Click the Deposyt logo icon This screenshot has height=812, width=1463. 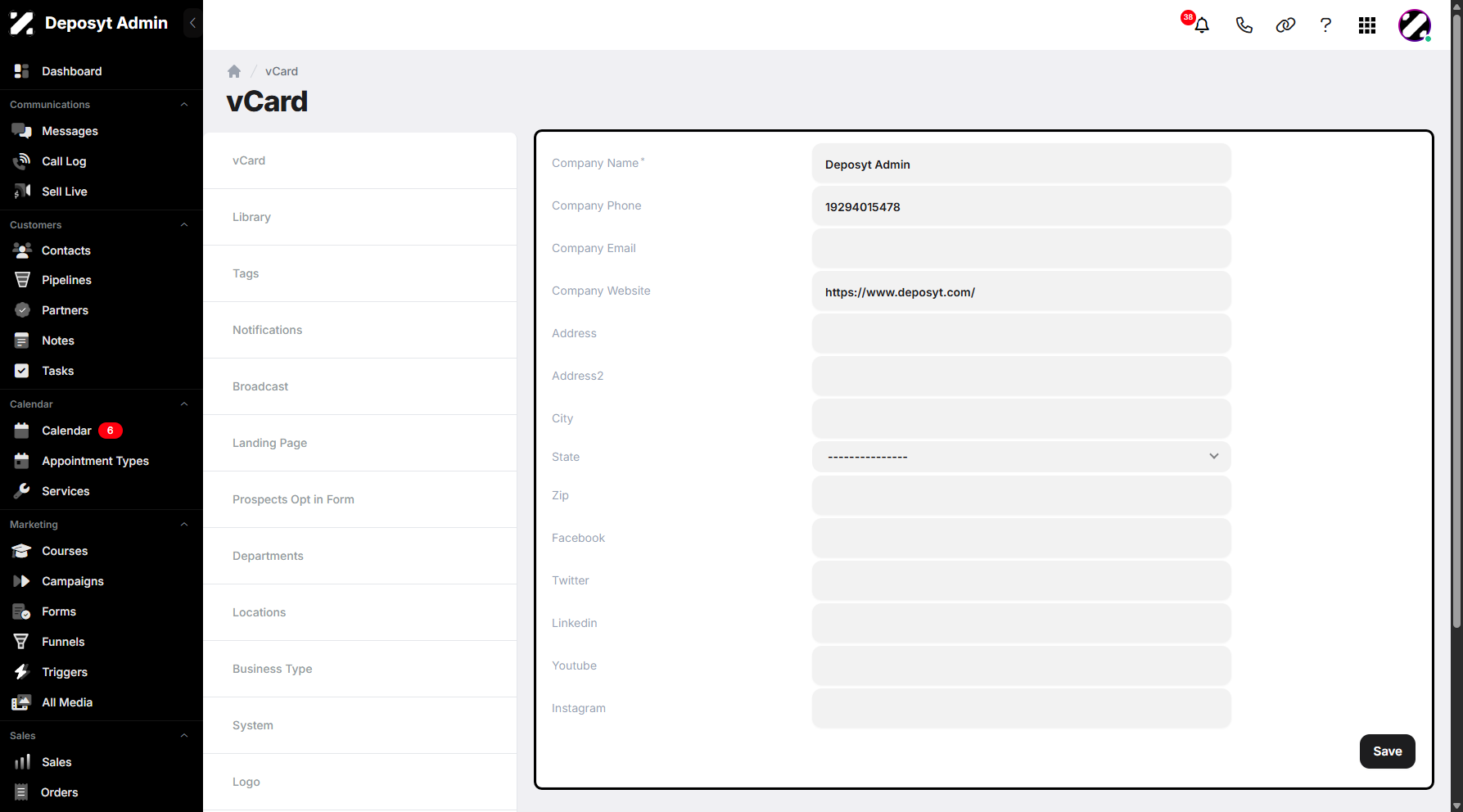pyautogui.click(x=22, y=23)
